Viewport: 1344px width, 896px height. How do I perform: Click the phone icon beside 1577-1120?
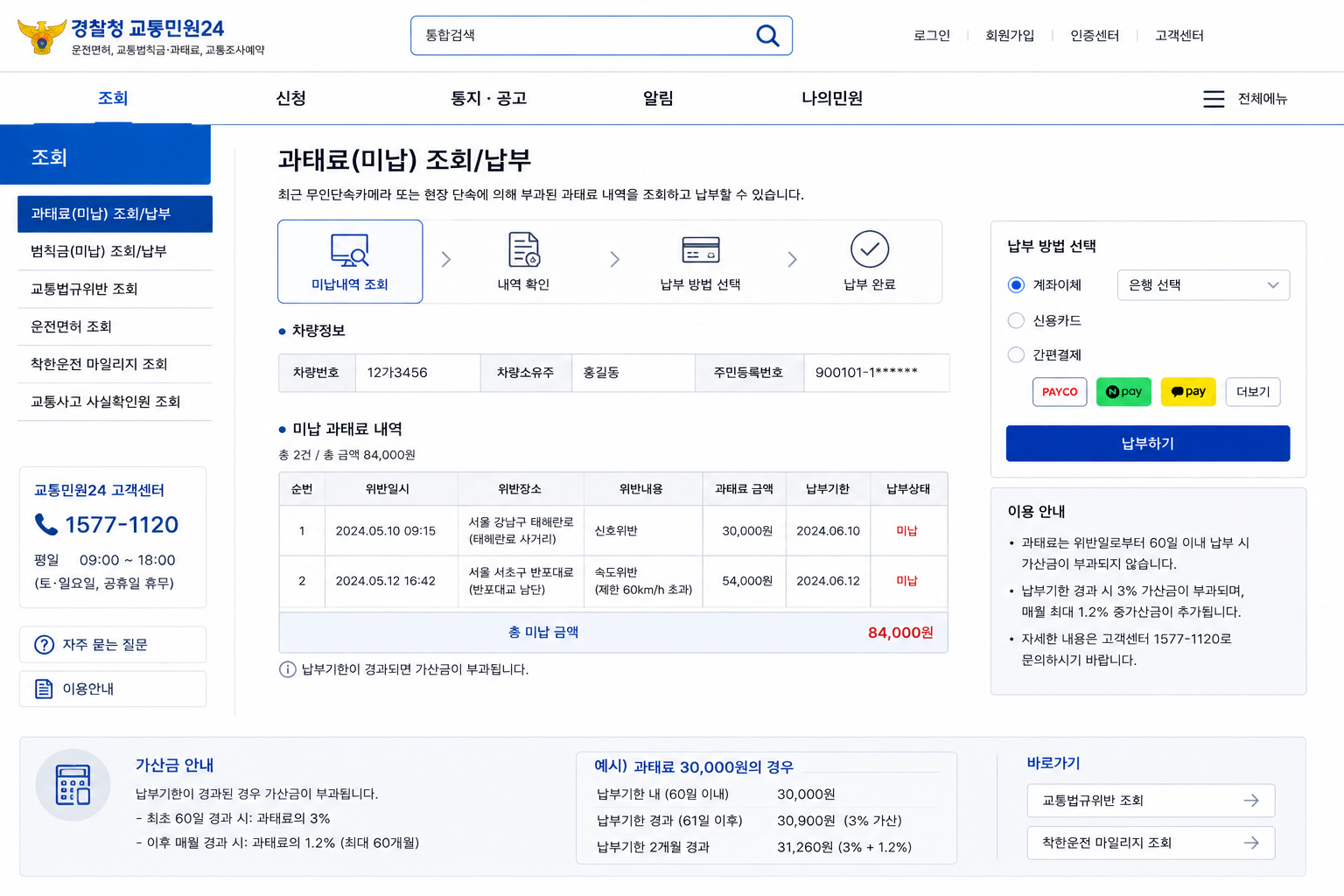click(45, 524)
